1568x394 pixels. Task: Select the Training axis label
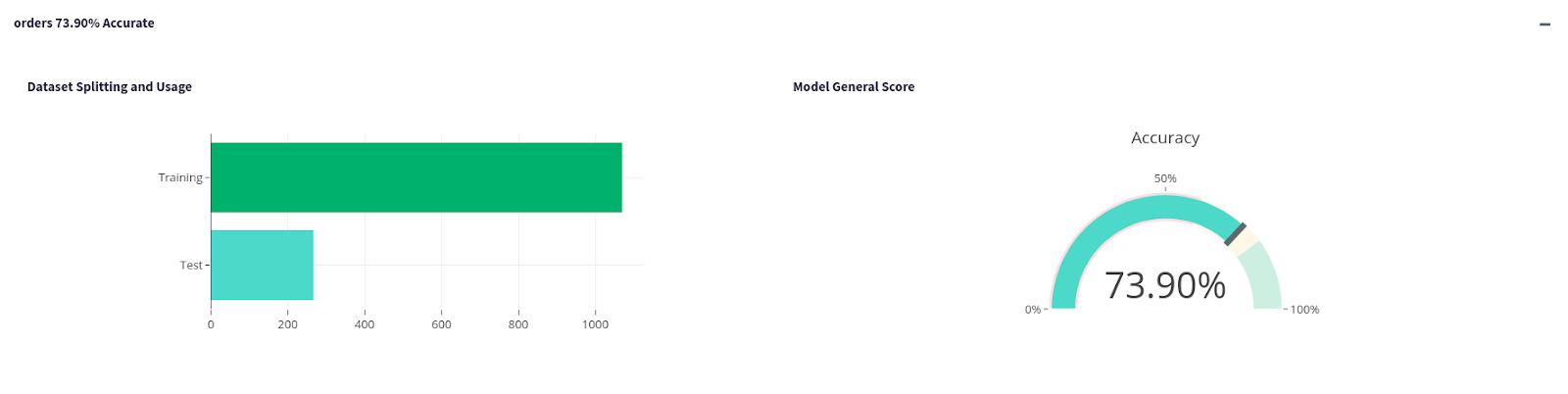[x=180, y=177]
